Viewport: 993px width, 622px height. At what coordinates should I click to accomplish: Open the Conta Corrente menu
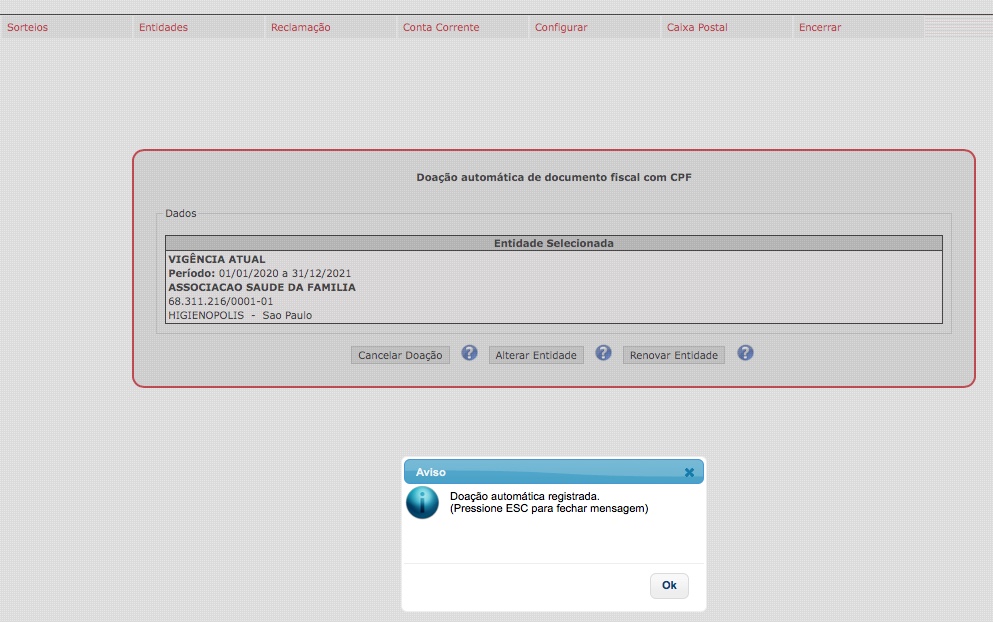(441, 27)
